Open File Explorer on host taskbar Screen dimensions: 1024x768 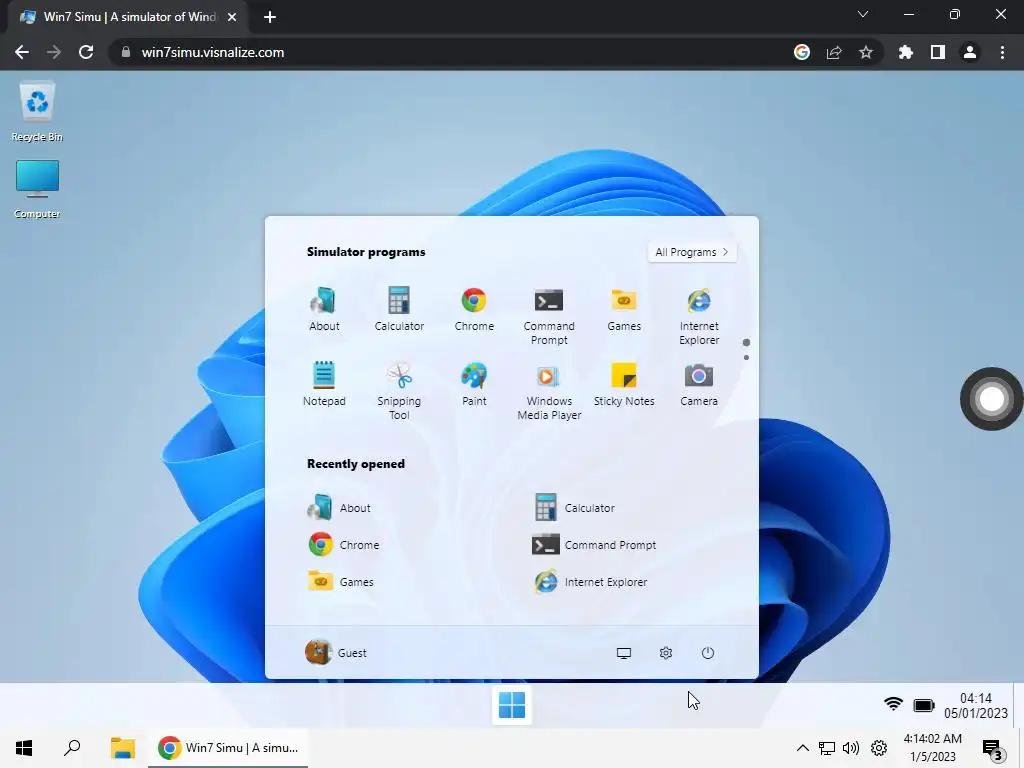click(122, 748)
